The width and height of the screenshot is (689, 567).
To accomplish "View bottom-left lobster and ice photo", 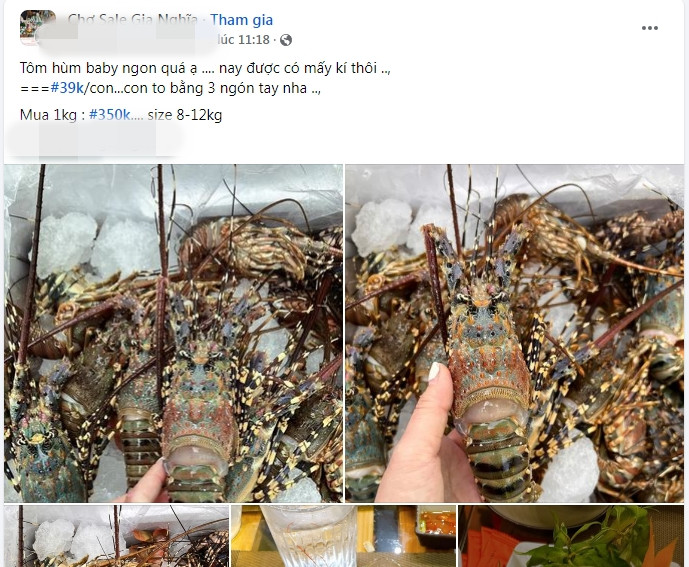I will [x=116, y=536].
